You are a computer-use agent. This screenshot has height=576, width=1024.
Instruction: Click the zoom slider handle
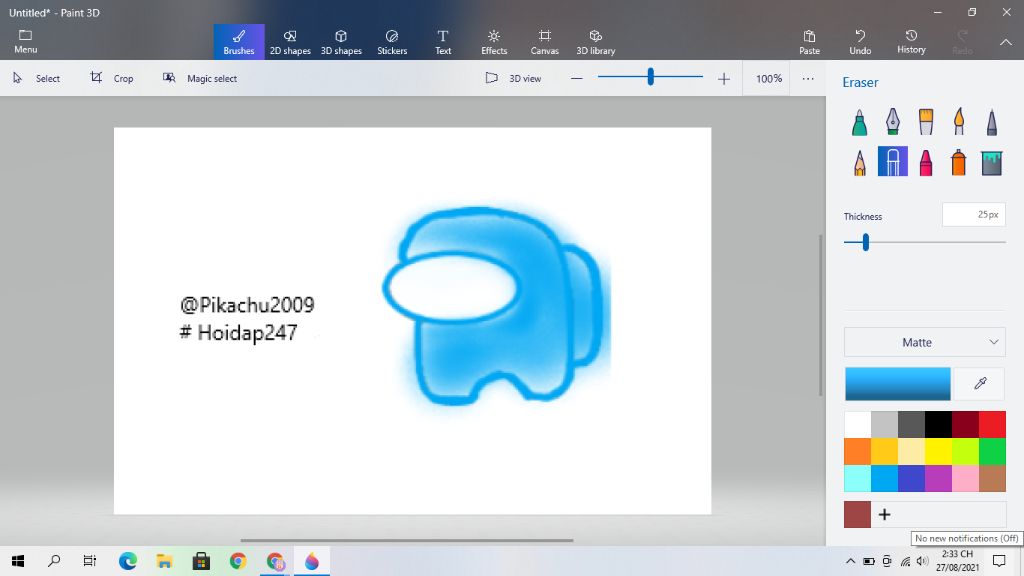click(x=650, y=77)
